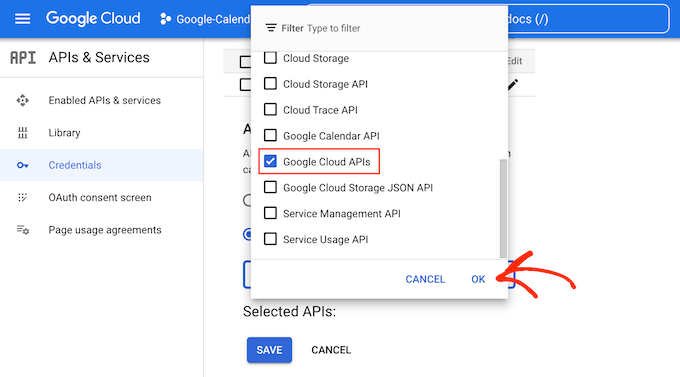Open Page usage agreements
680x377 pixels.
[105, 230]
